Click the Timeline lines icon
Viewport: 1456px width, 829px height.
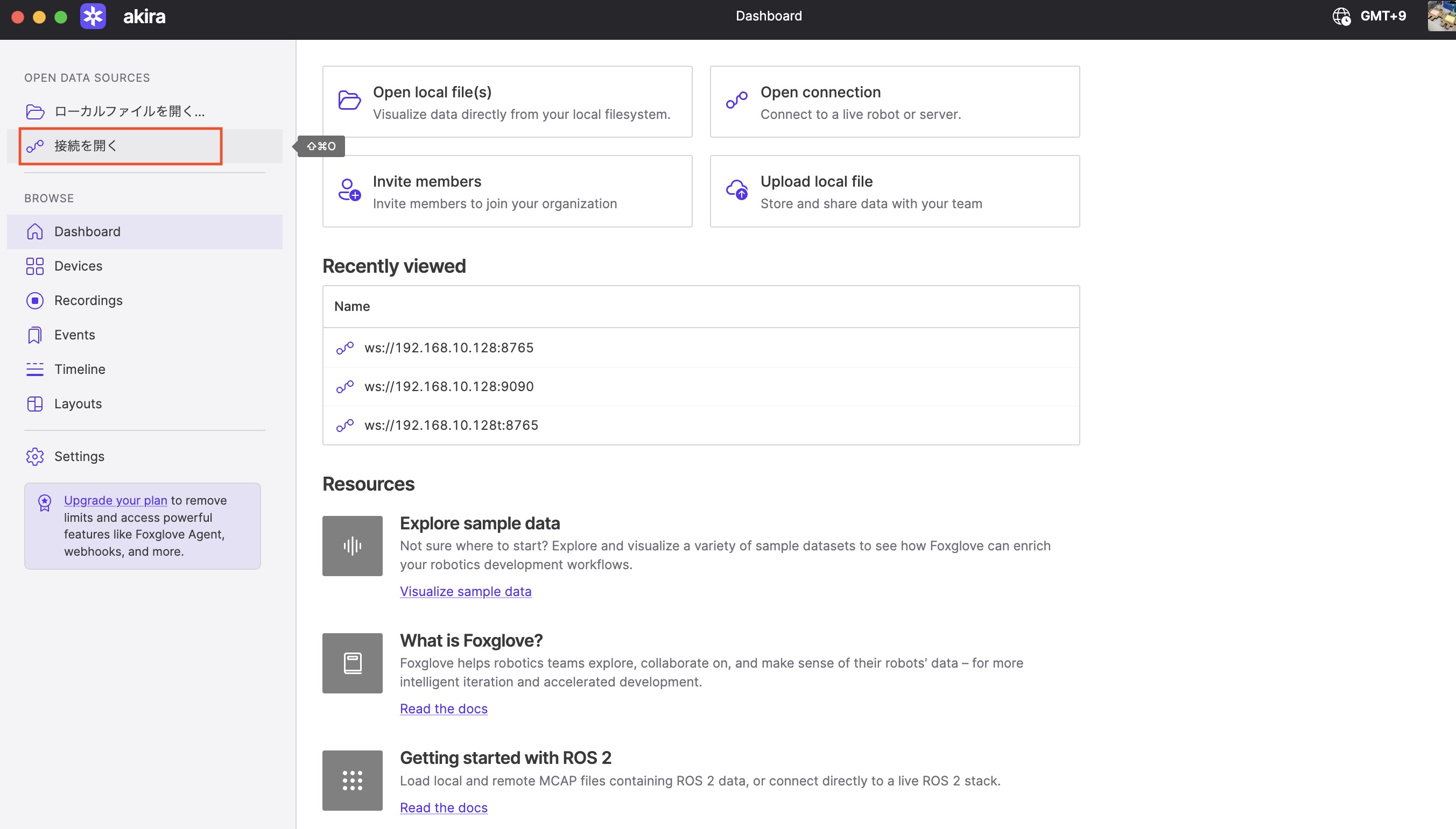[x=36, y=370]
